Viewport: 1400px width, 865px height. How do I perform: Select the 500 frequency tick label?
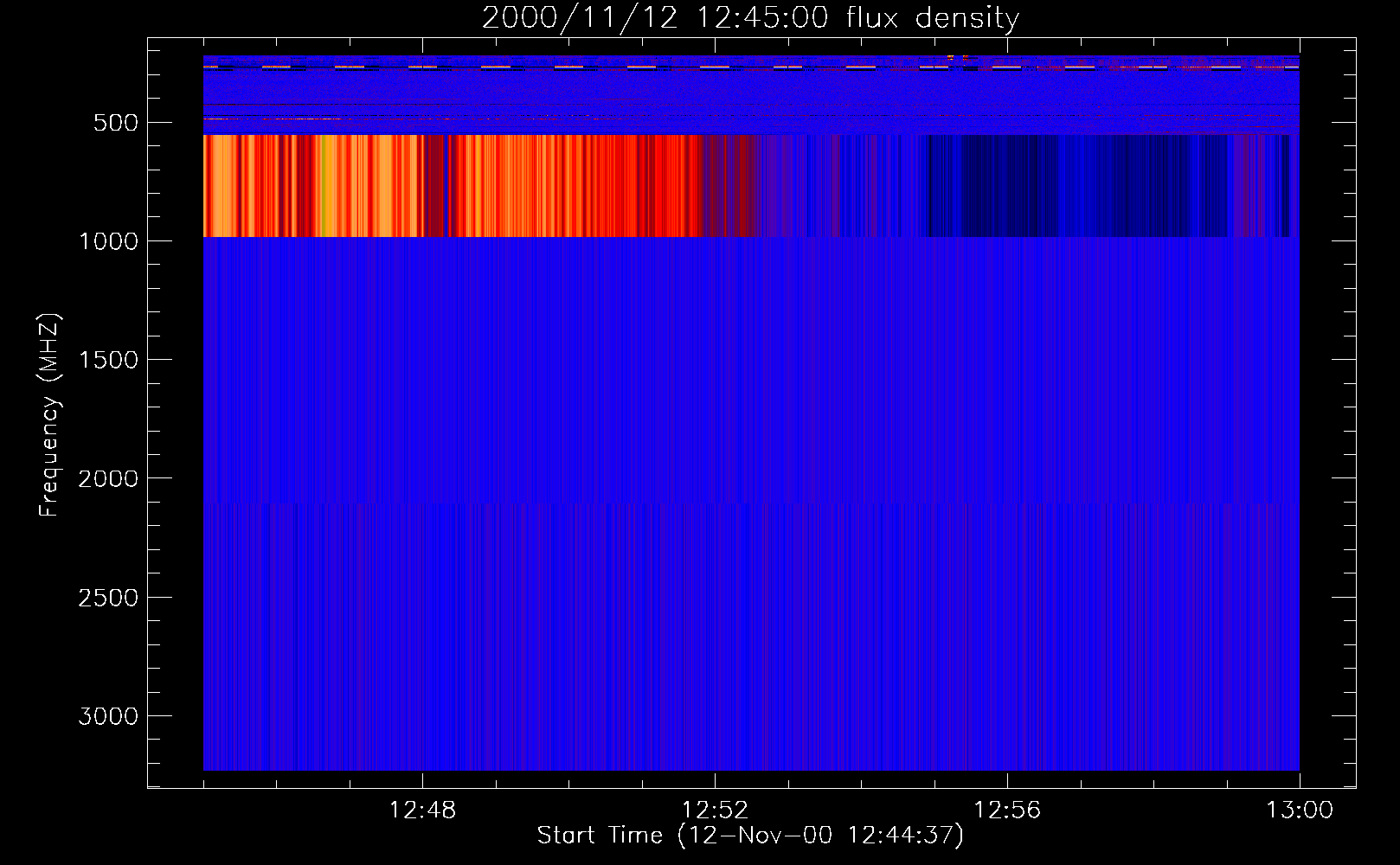[x=116, y=123]
